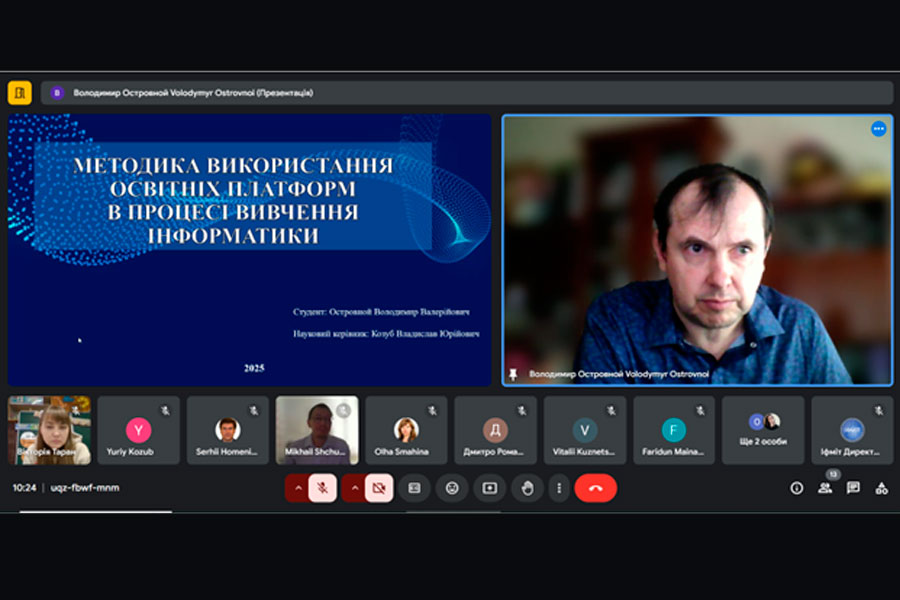Open the 'Ще 2 особи' overflow tile

point(763,430)
